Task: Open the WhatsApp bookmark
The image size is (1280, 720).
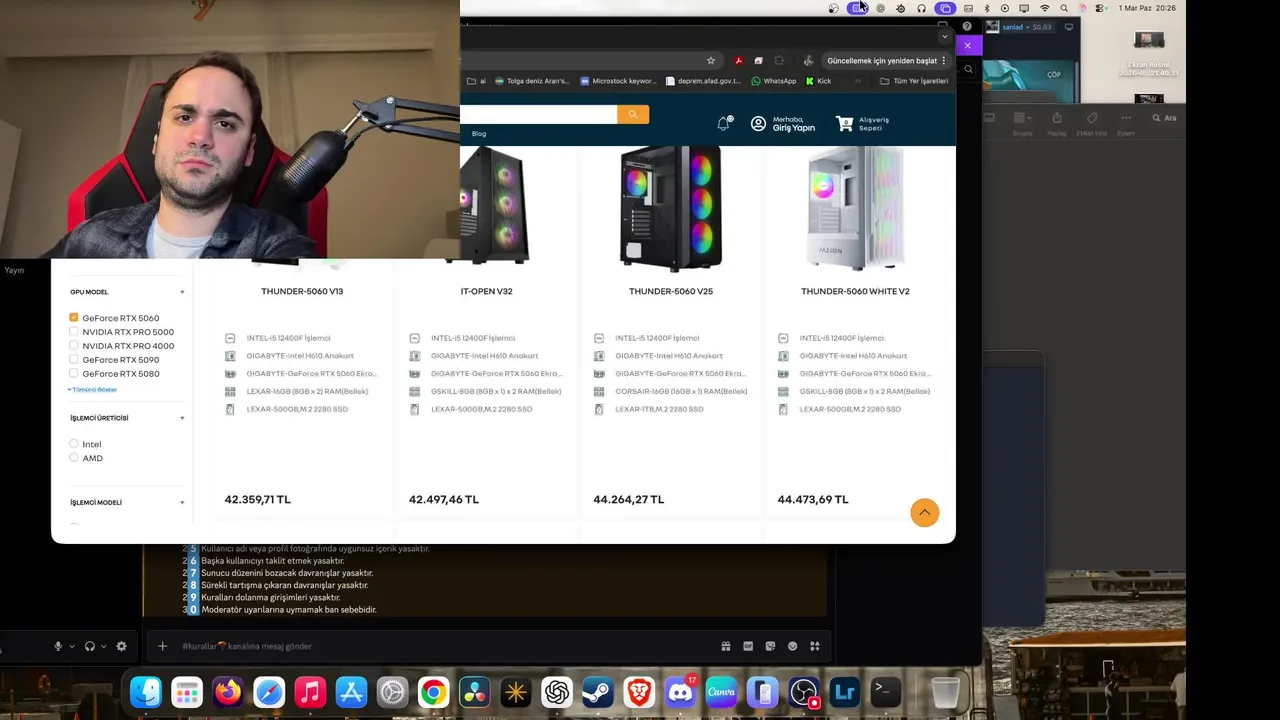Action: click(x=774, y=81)
